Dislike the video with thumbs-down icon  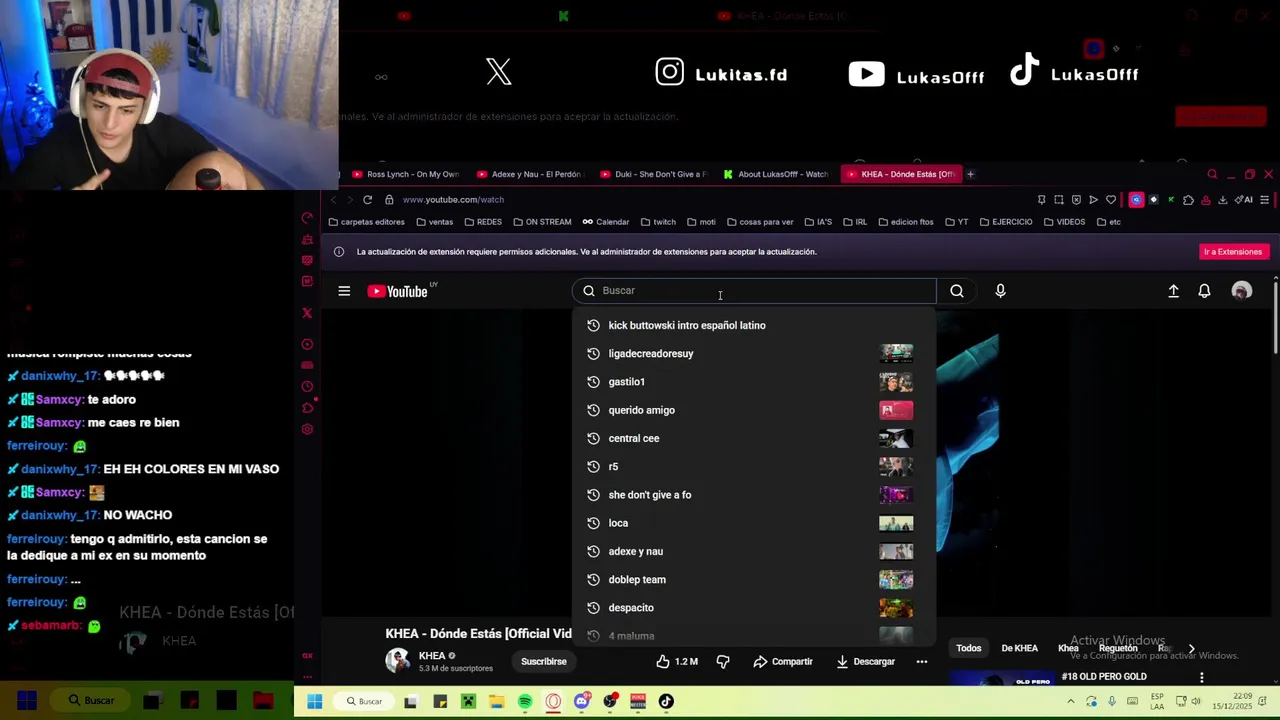[723, 661]
